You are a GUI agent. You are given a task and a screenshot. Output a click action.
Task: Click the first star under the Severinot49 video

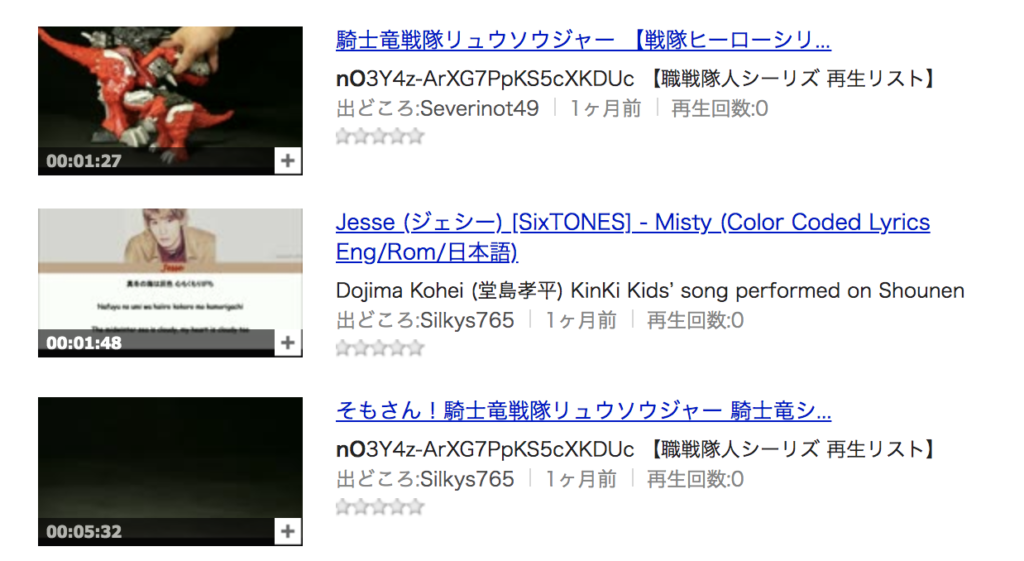pyautogui.click(x=344, y=136)
